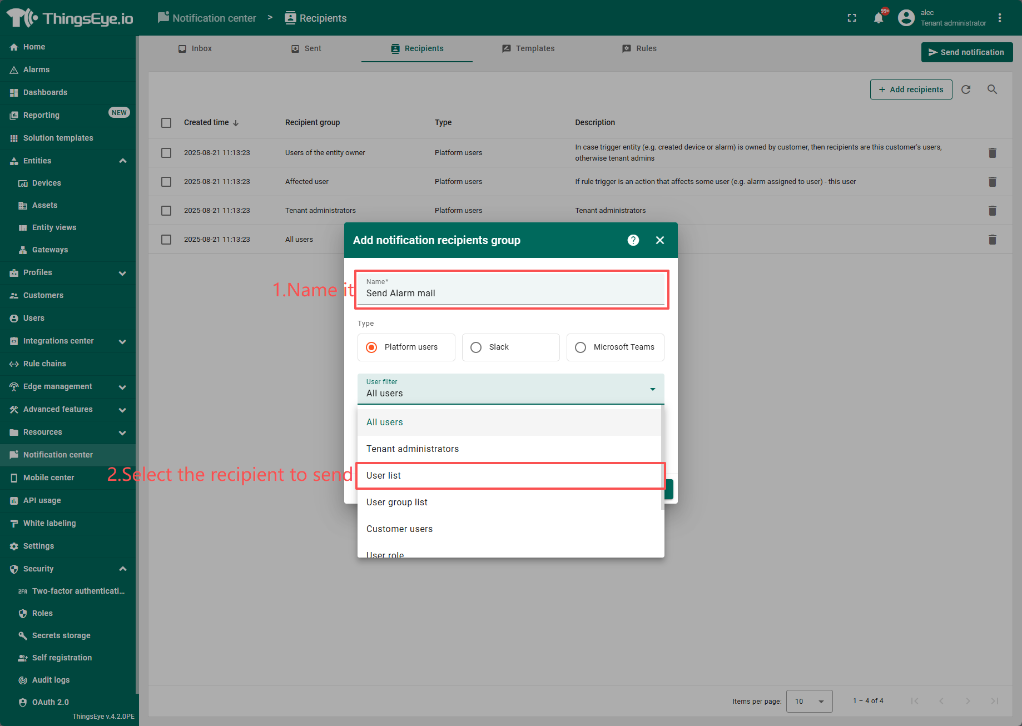Select the Slack type radio button
Image resolution: width=1022 pixels, height=726 pixels.
click(x=476, y=347)
